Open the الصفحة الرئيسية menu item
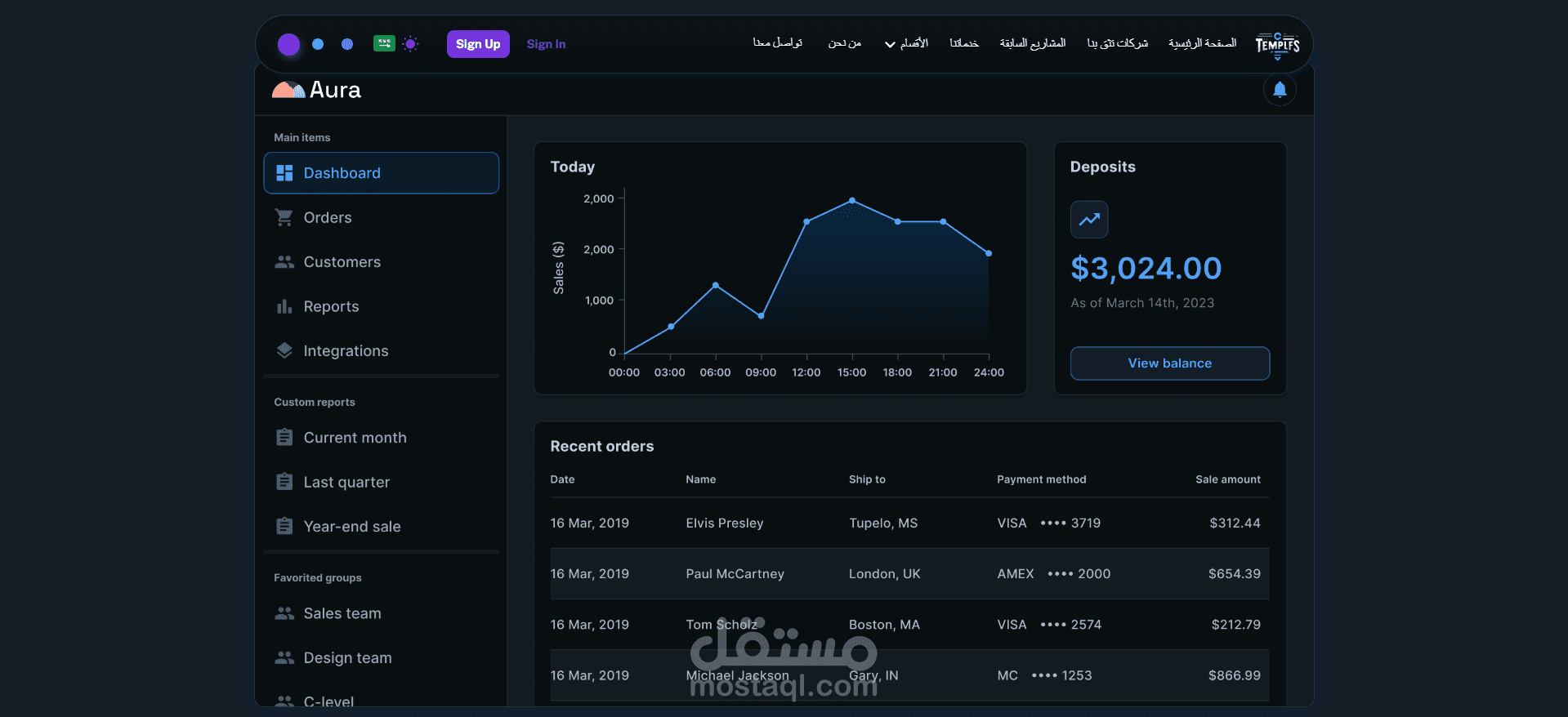Viewport: 1568px width, 717px height. click(x=1202, y=43)
